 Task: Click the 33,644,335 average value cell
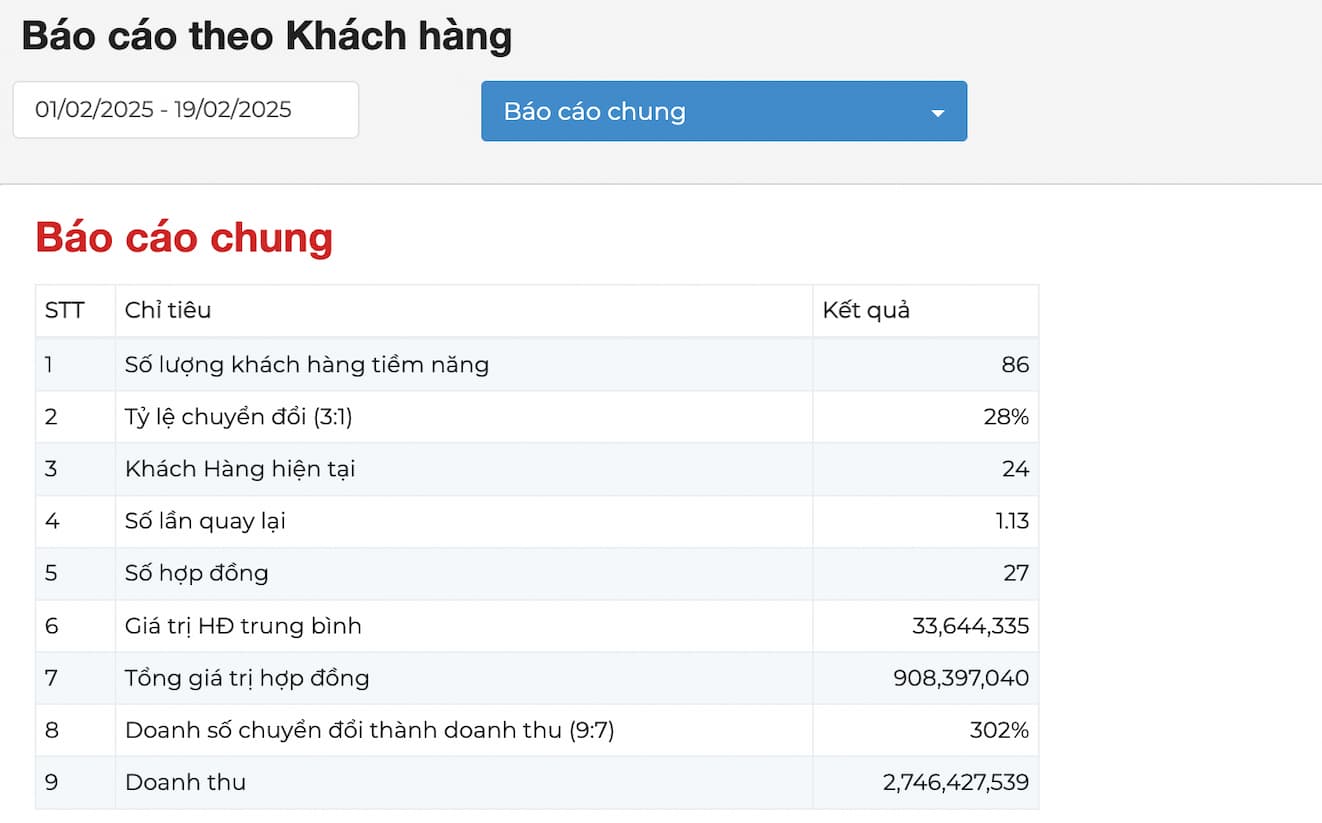(x=970, y=626)
